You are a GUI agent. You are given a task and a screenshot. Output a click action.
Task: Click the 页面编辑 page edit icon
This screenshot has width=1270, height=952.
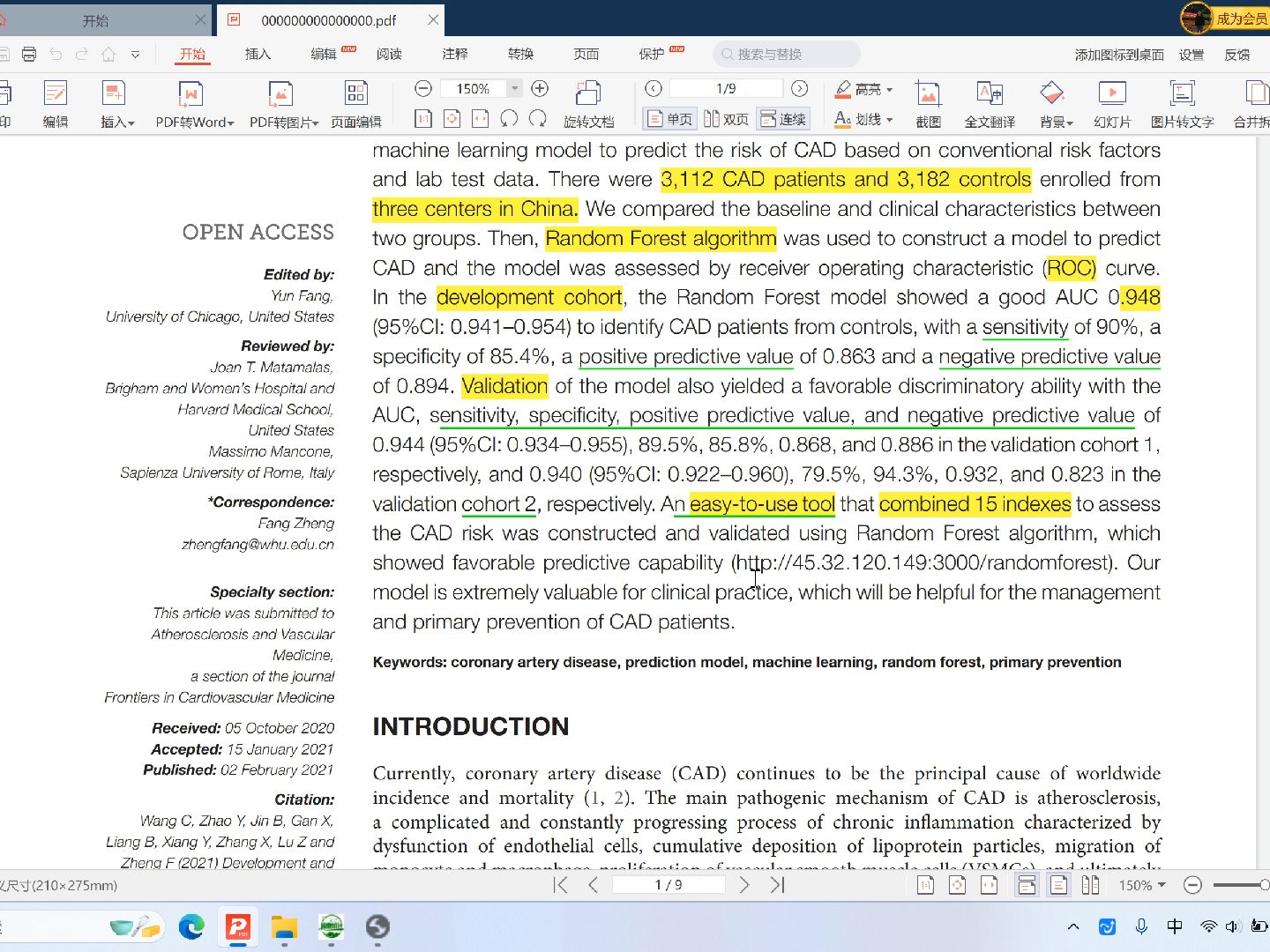pyautogui.click(x=356, y=103)
